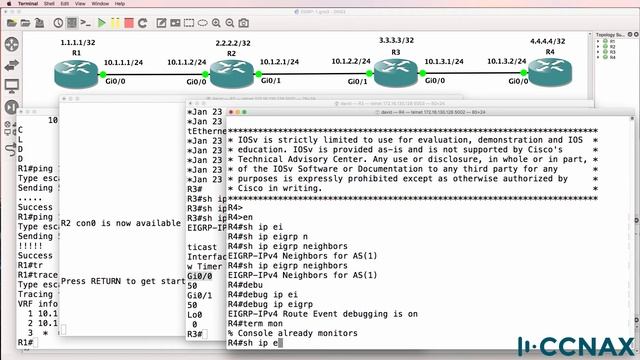Click the R2 terminal window cursor
640x360 pixels.
[x=63, y=329]
